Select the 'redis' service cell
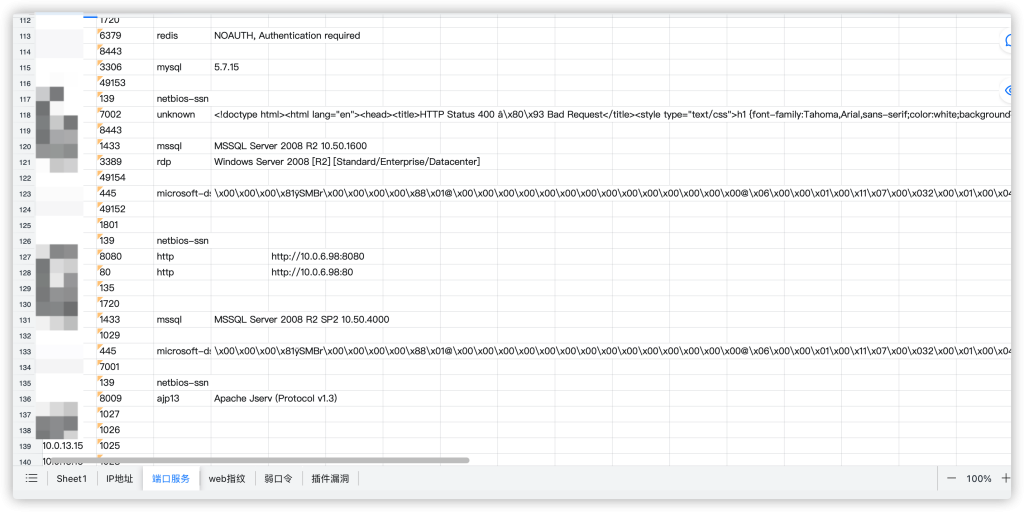 [x=182, y=36]
